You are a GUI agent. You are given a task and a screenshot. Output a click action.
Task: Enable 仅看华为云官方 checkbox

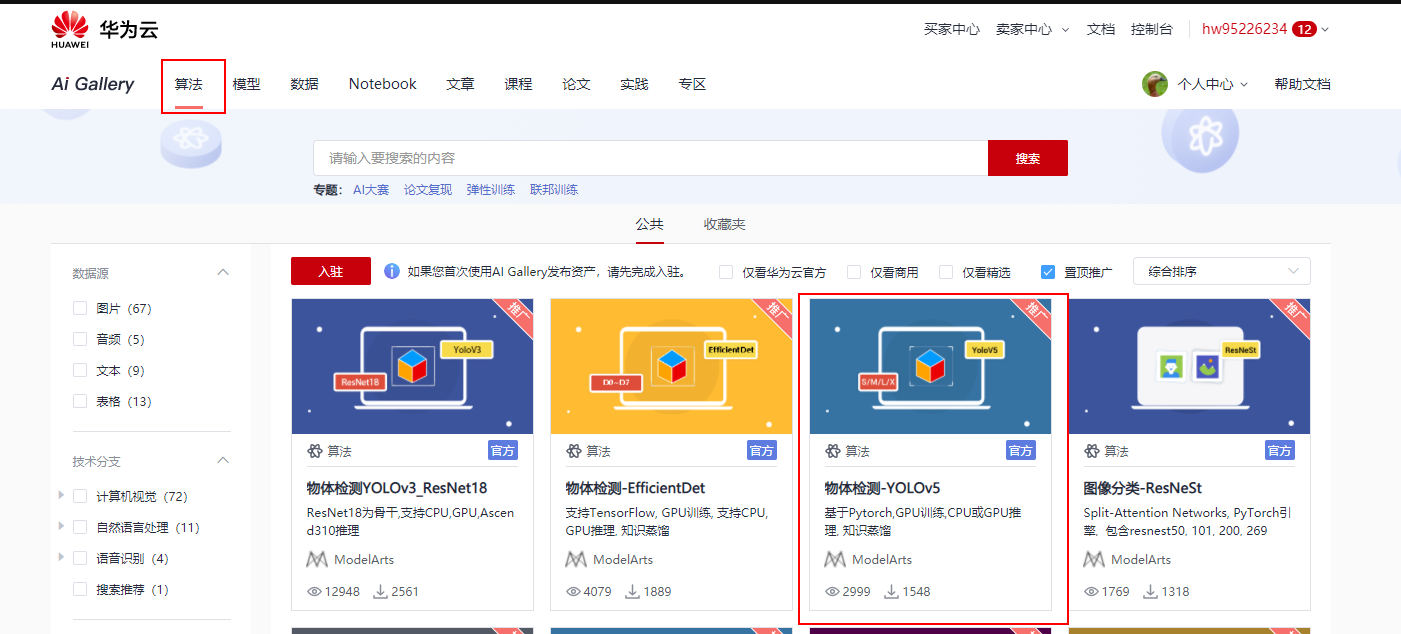726,272
